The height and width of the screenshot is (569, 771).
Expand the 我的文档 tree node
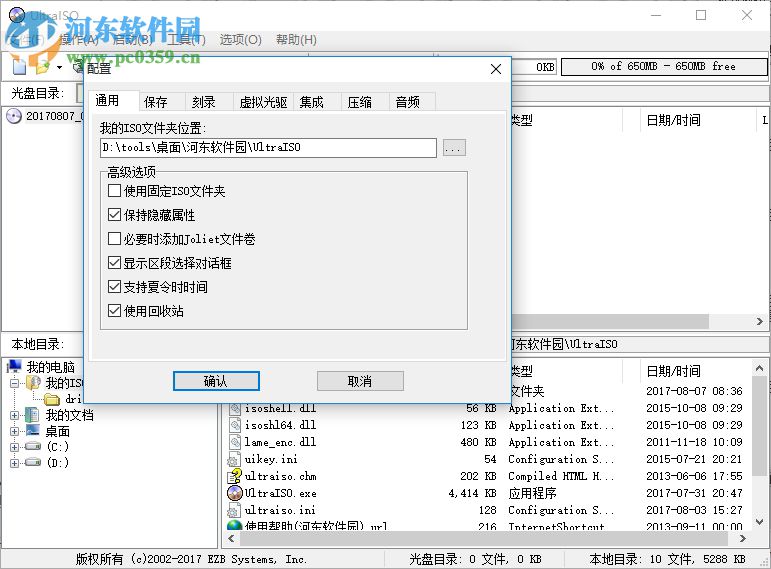14,415
